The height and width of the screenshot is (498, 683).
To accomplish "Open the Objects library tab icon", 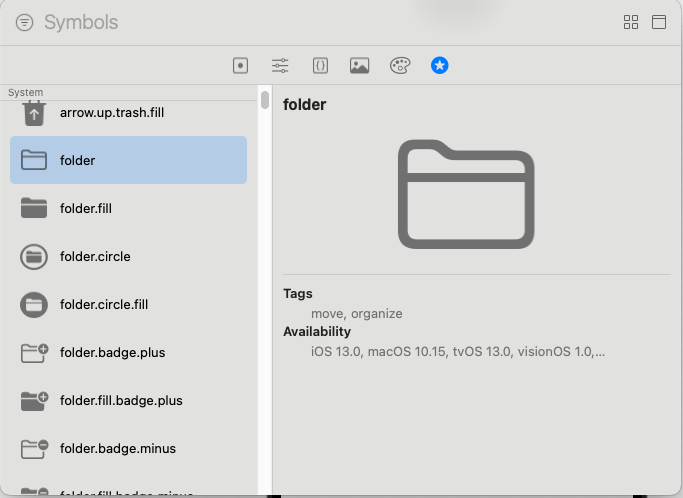I will pyautogui.click(x=240, y=66).
